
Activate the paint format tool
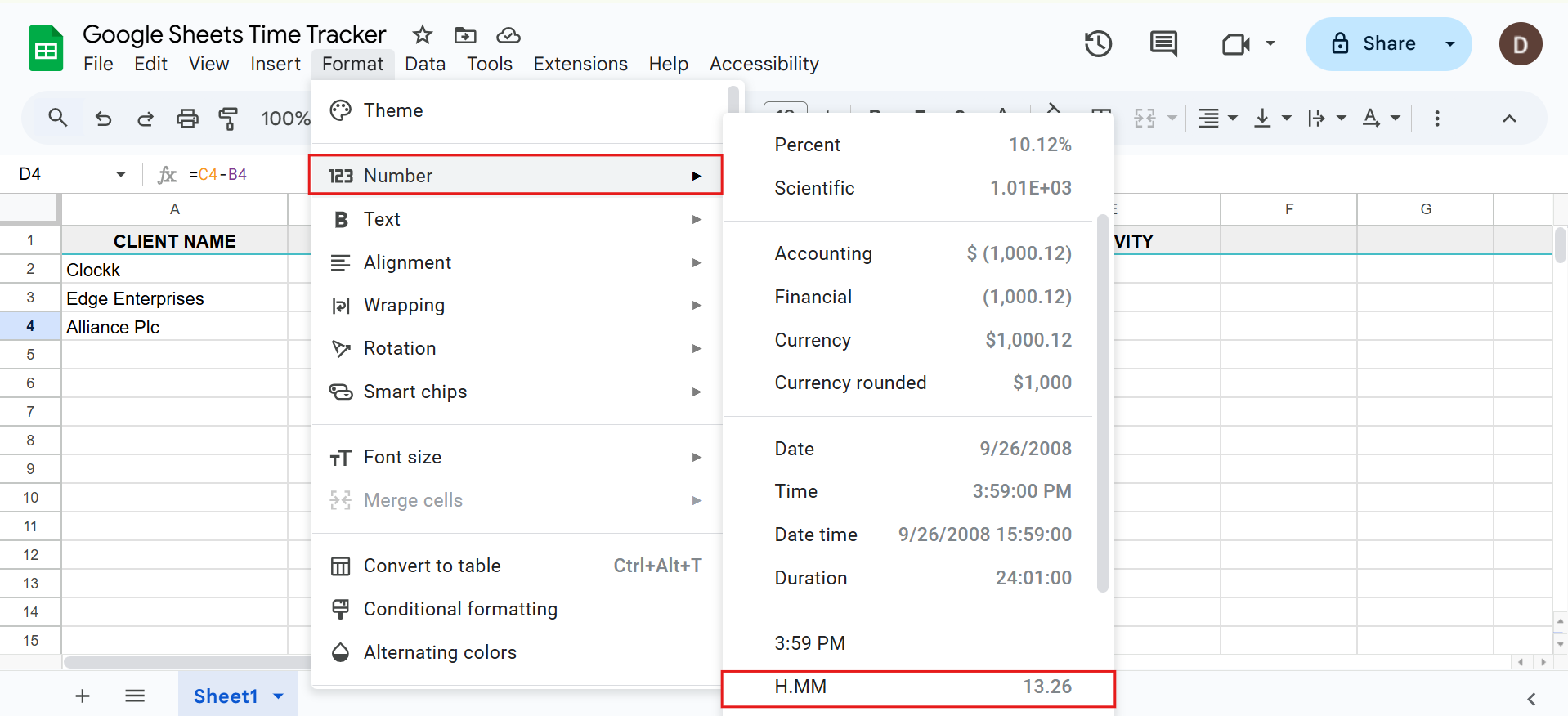point(228,119)
